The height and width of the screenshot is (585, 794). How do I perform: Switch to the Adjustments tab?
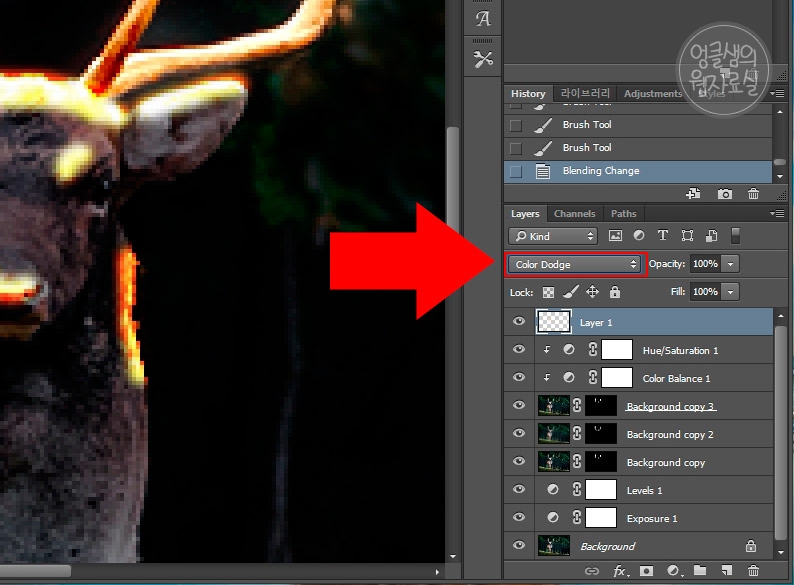[653, 94]
